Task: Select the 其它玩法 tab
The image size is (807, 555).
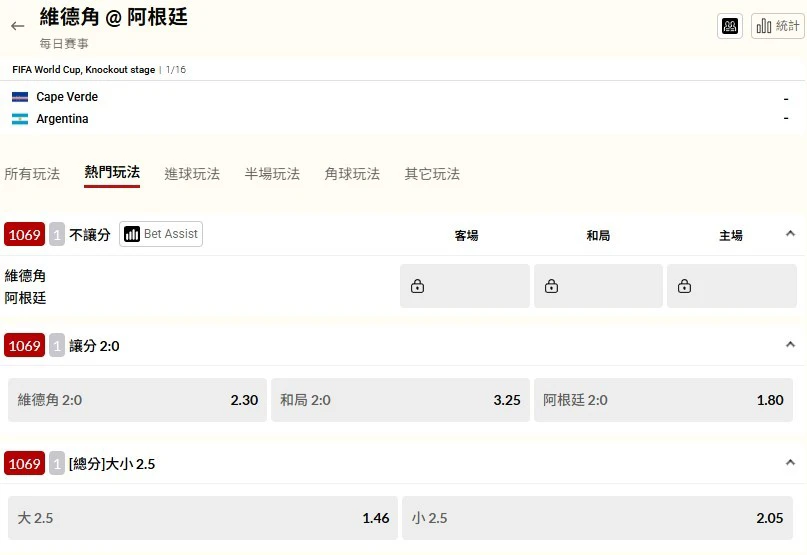Action: click(432, 174)
